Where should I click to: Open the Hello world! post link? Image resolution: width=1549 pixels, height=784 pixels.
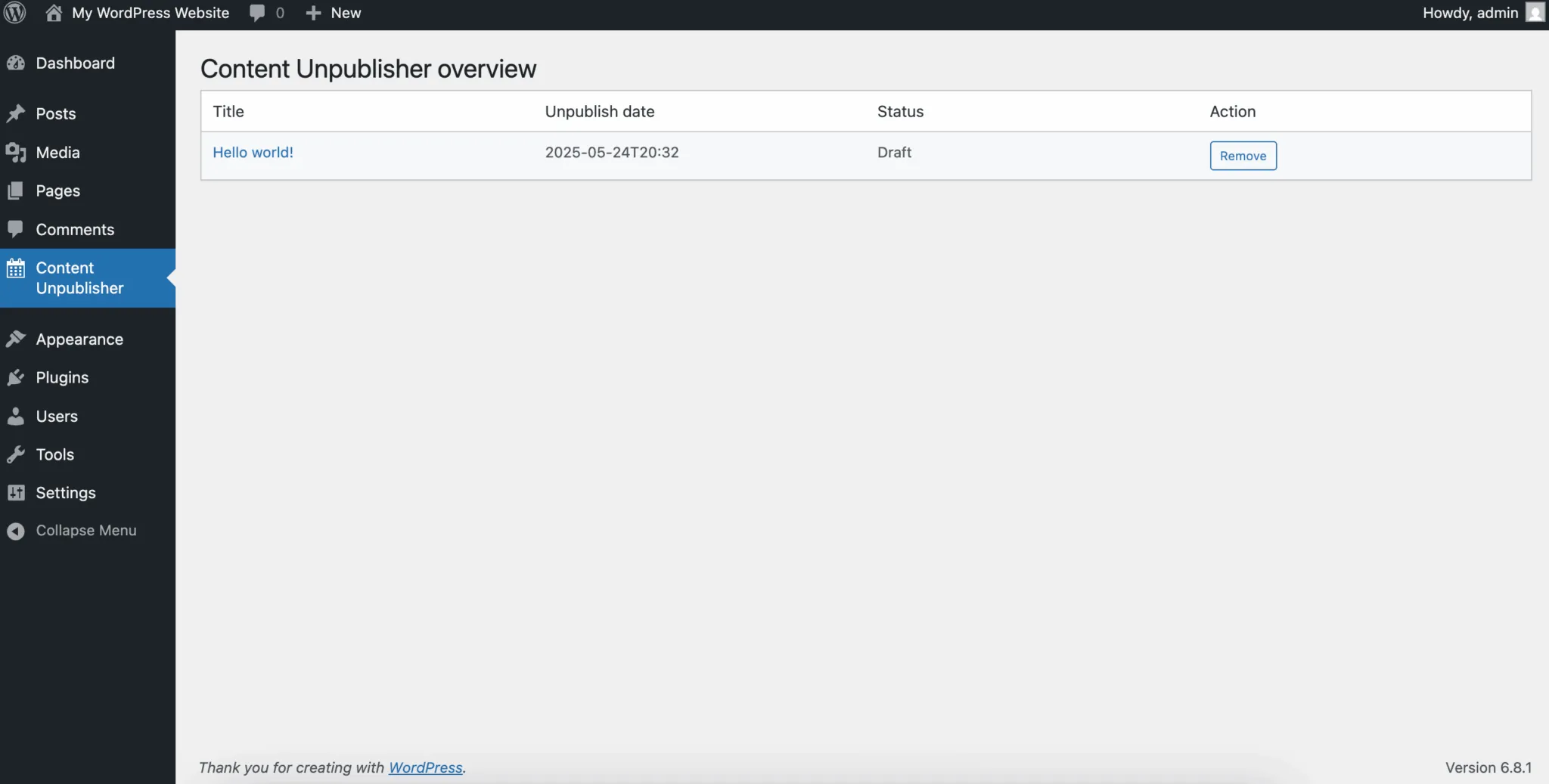tap(253, 152)
